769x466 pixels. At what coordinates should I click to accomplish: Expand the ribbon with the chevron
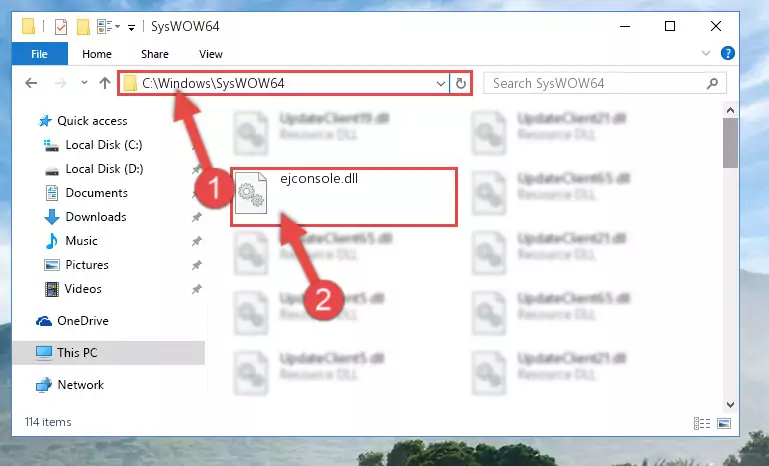(x=706, y=53)
